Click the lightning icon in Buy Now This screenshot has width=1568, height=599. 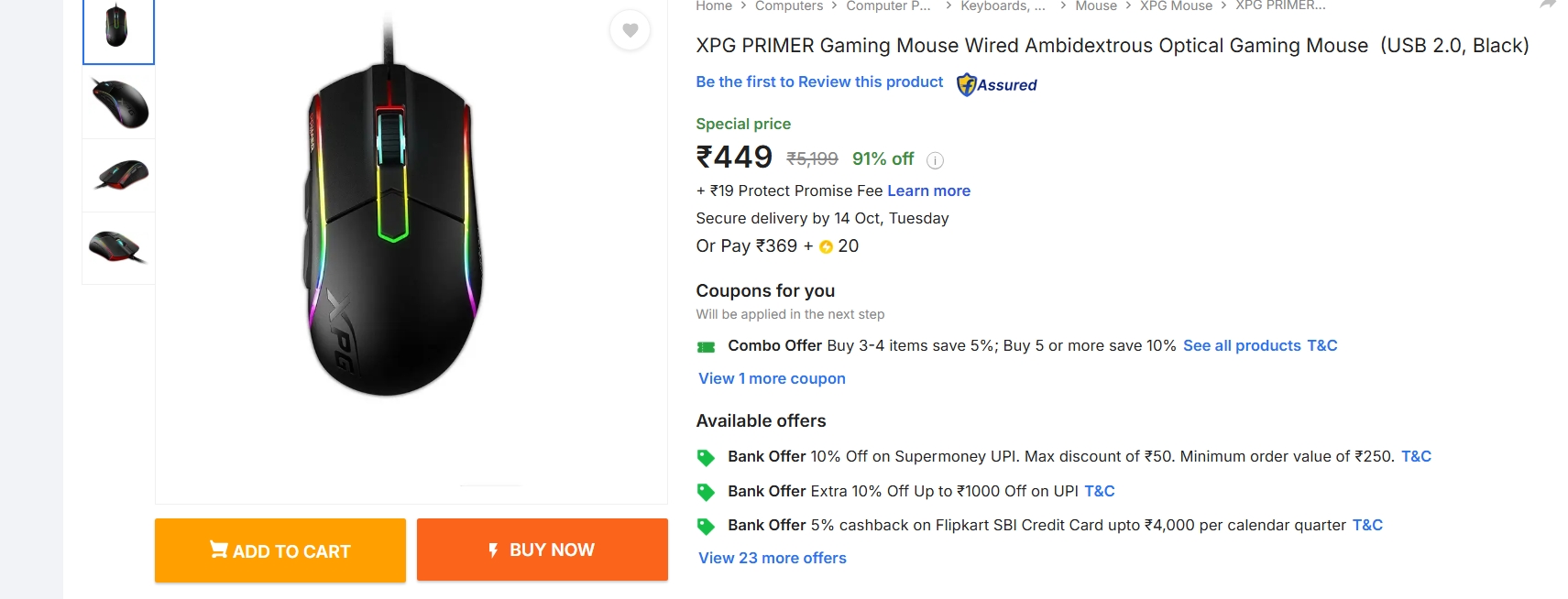[x=492, y=549]
